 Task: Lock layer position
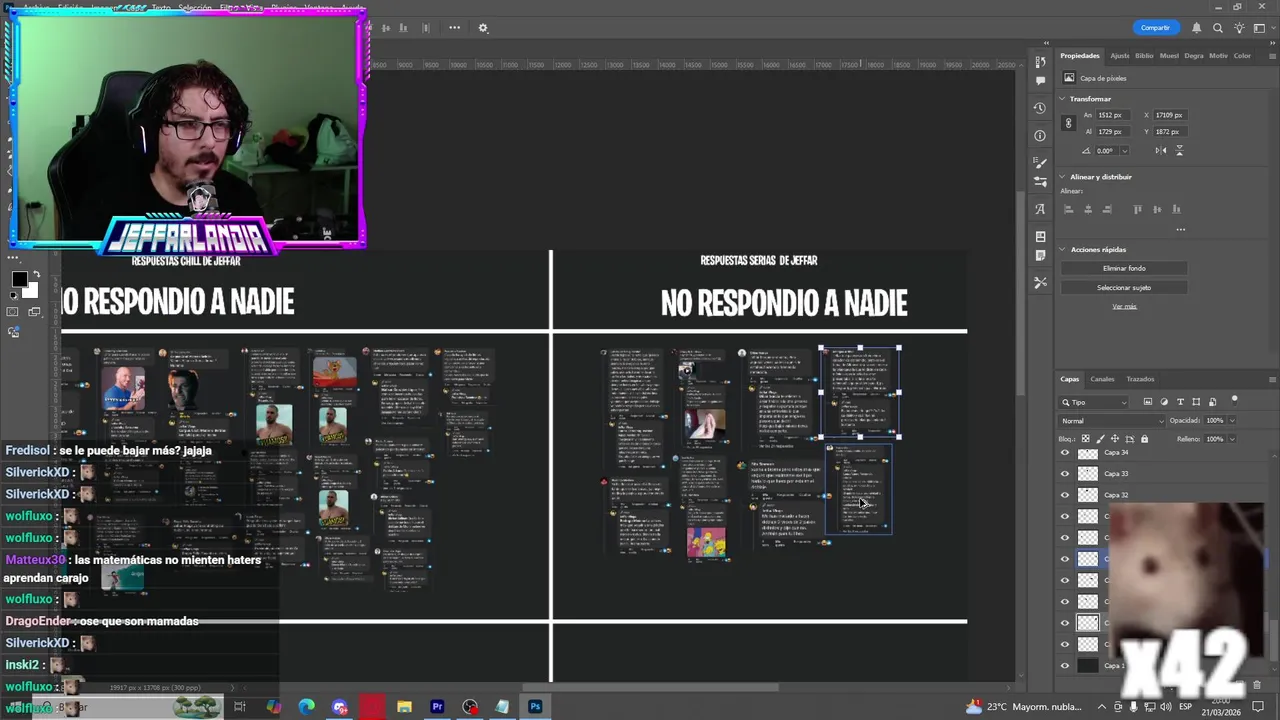click(1115, 439)
